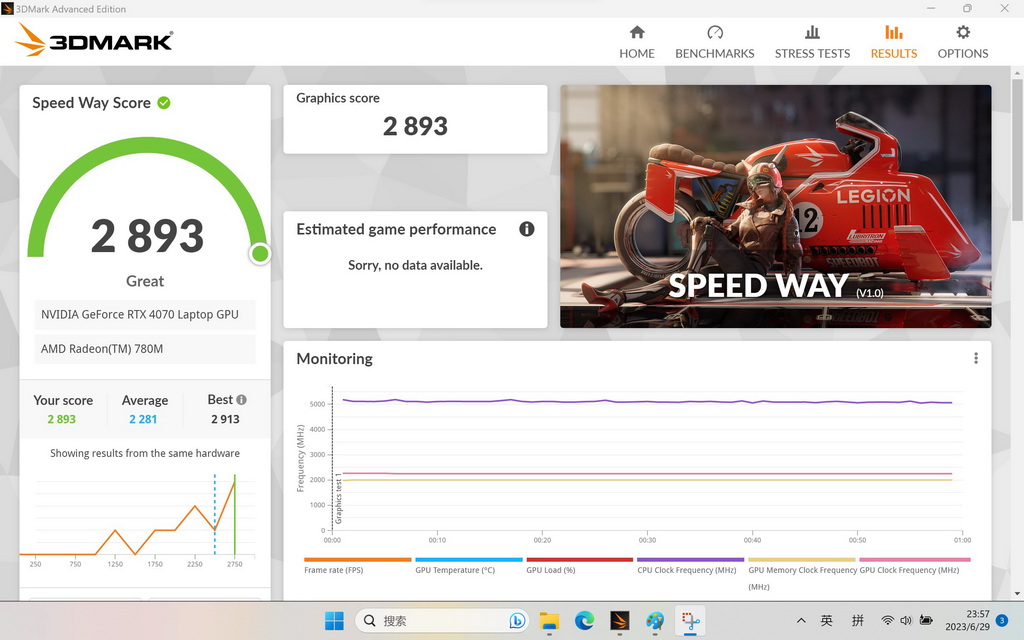This screenshot has height=640, width=1024.
Task: Open the Snipping Tool taskbar icon
Action: [x=690, y=620]
